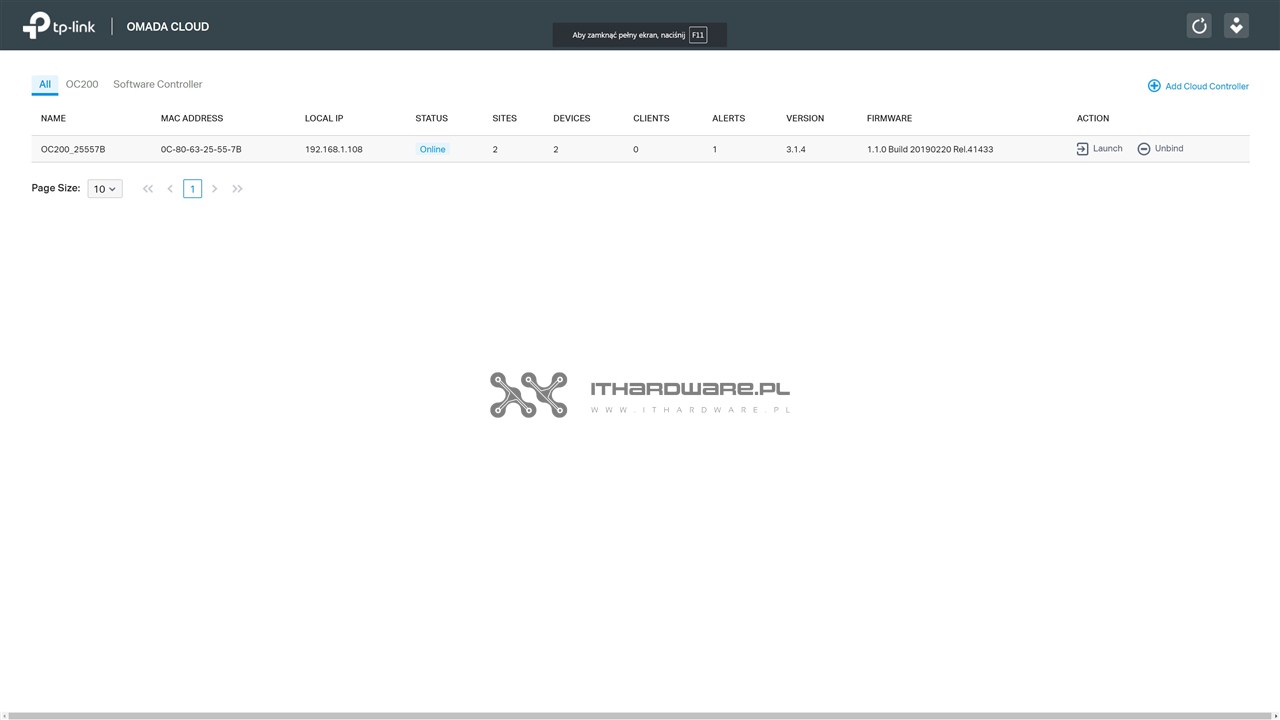This screenshot has width=1280, height=720.
Task: Click the F11 fullscreen exit notice
Action: [x=640, y=35]
